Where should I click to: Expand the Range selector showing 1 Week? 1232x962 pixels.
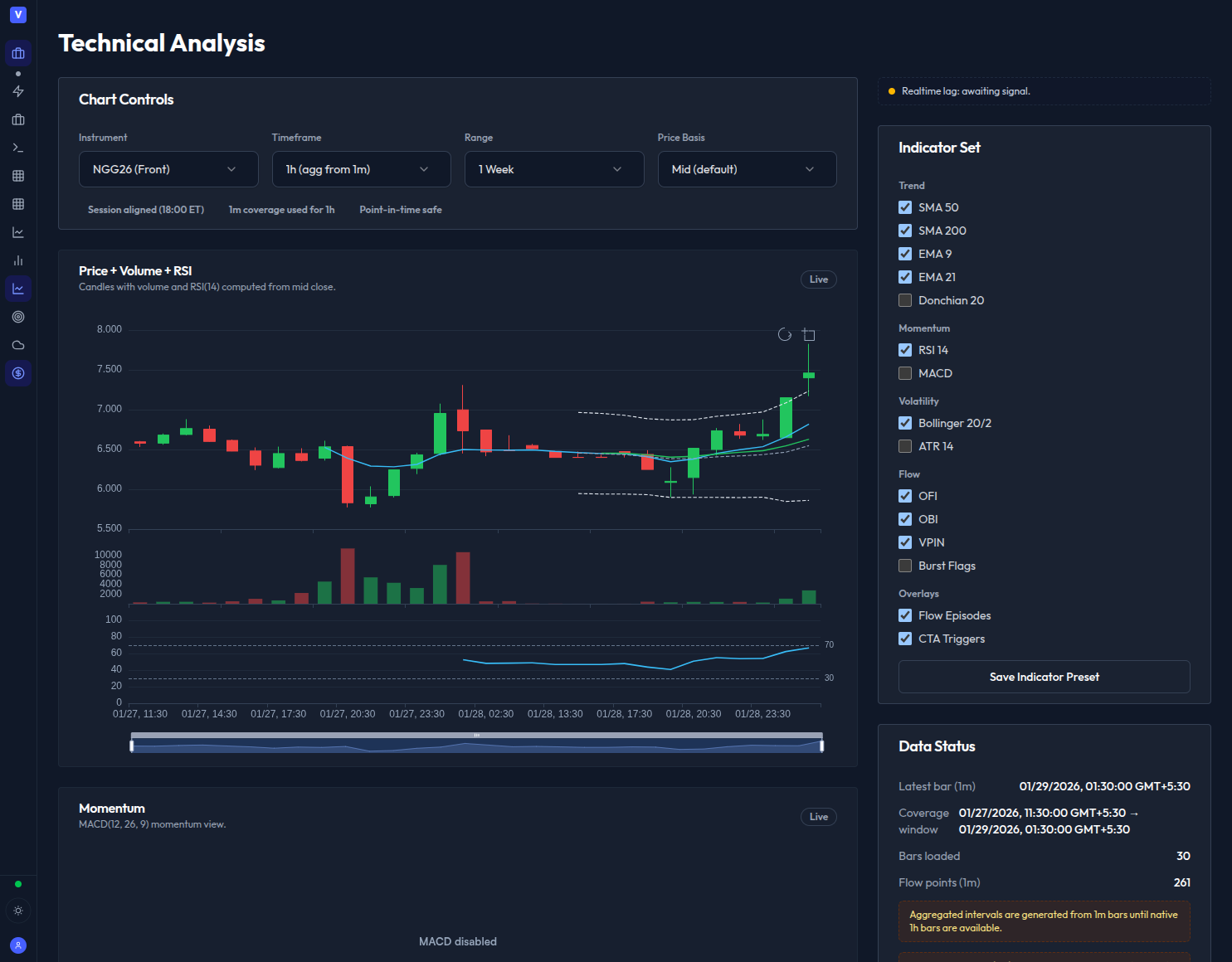pyautogui.click(x=553, y=169)
